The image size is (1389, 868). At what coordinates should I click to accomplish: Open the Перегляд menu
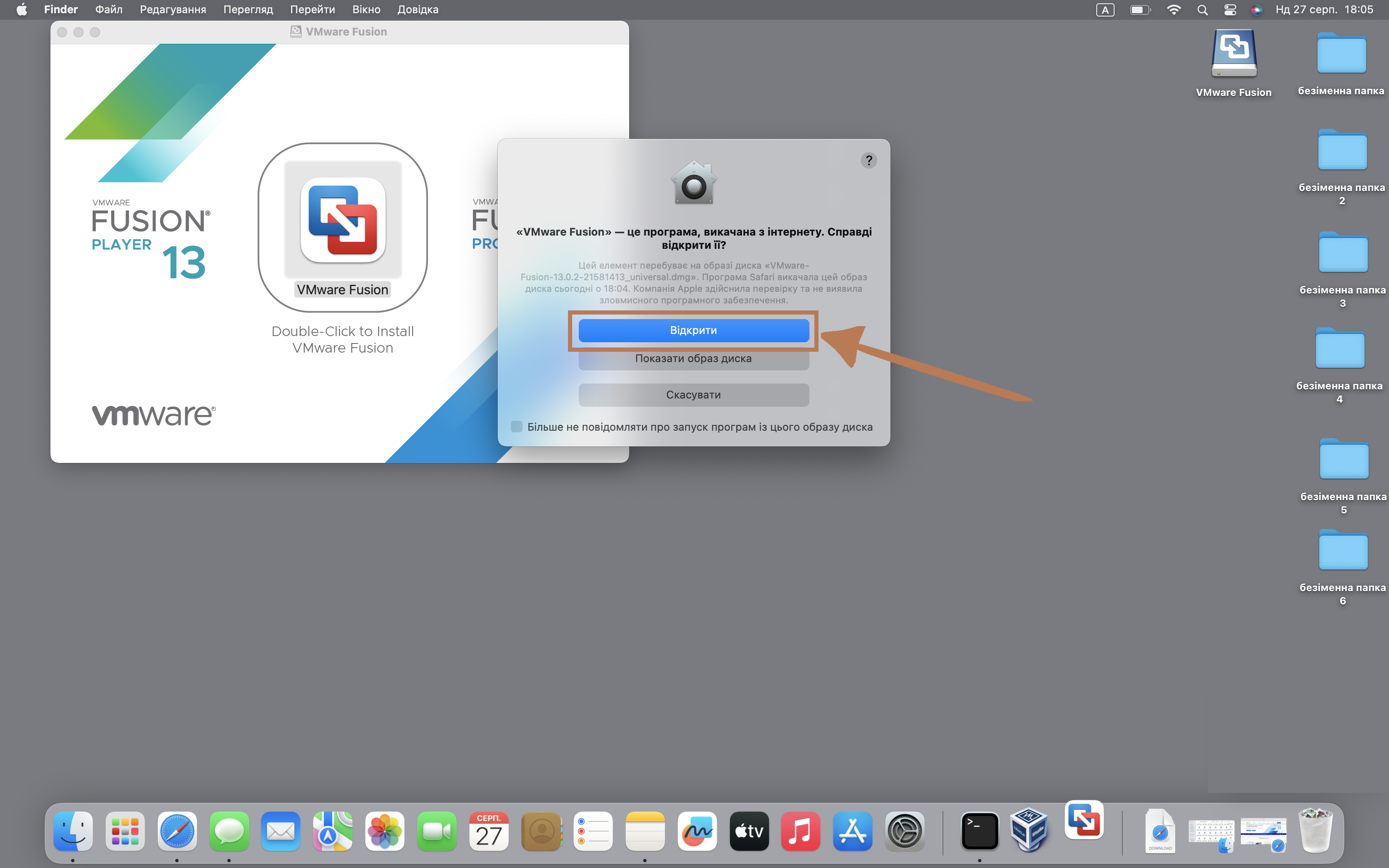pyautogui.click(x=248, y=10)
